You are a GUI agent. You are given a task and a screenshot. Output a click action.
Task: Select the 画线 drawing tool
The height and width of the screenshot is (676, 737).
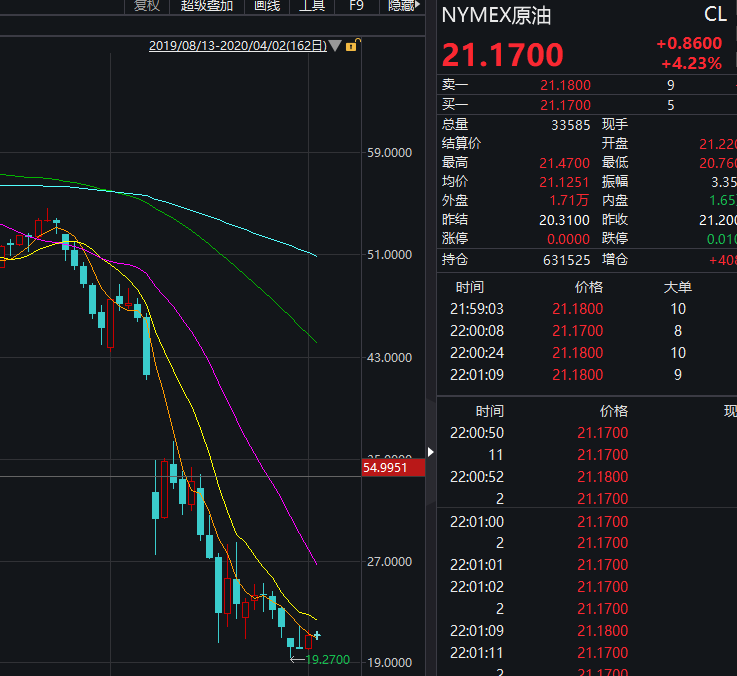(x=267, y=6)
